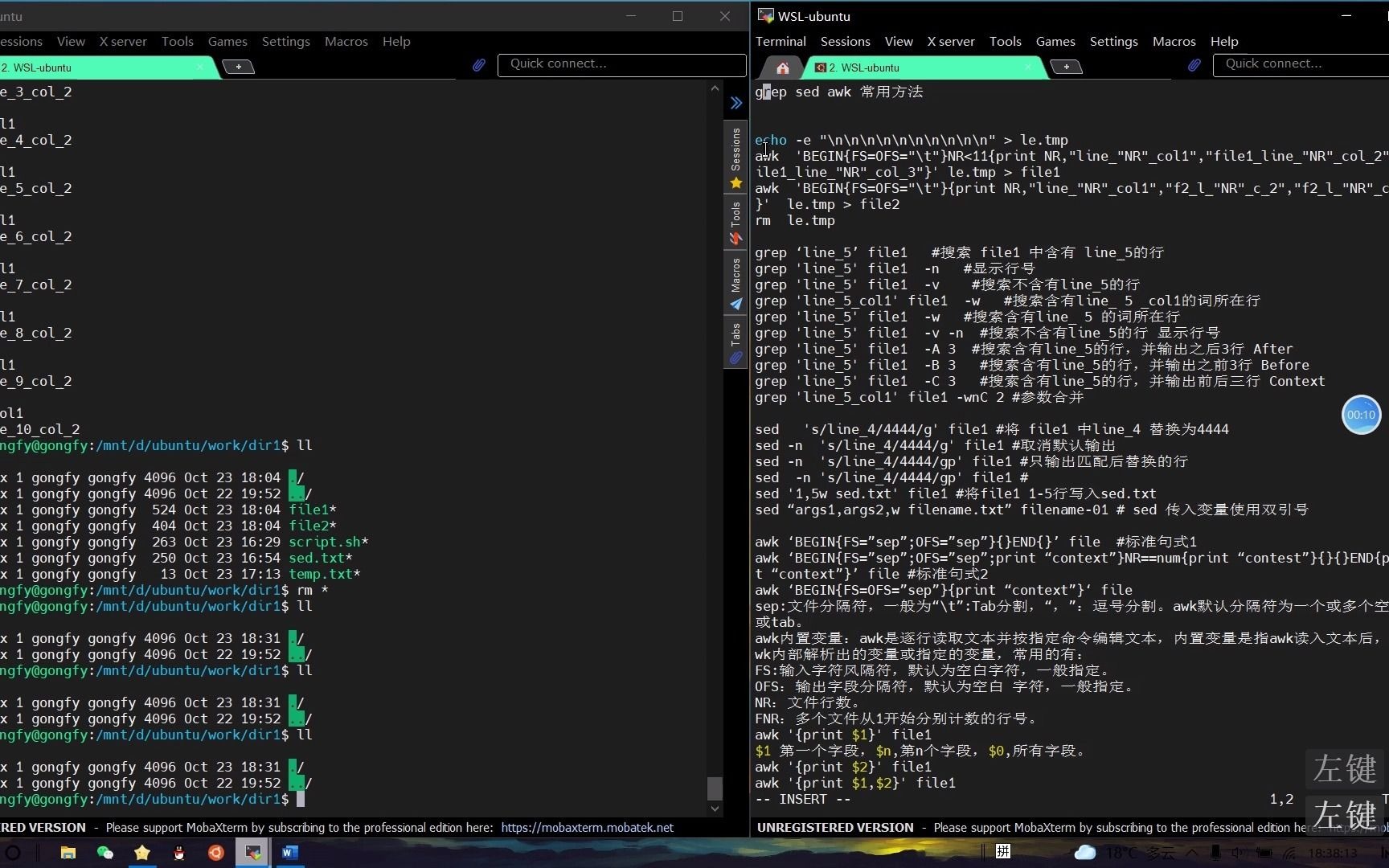Click the 'temp.txt*' file name in listing

click(x=325, y=574)
